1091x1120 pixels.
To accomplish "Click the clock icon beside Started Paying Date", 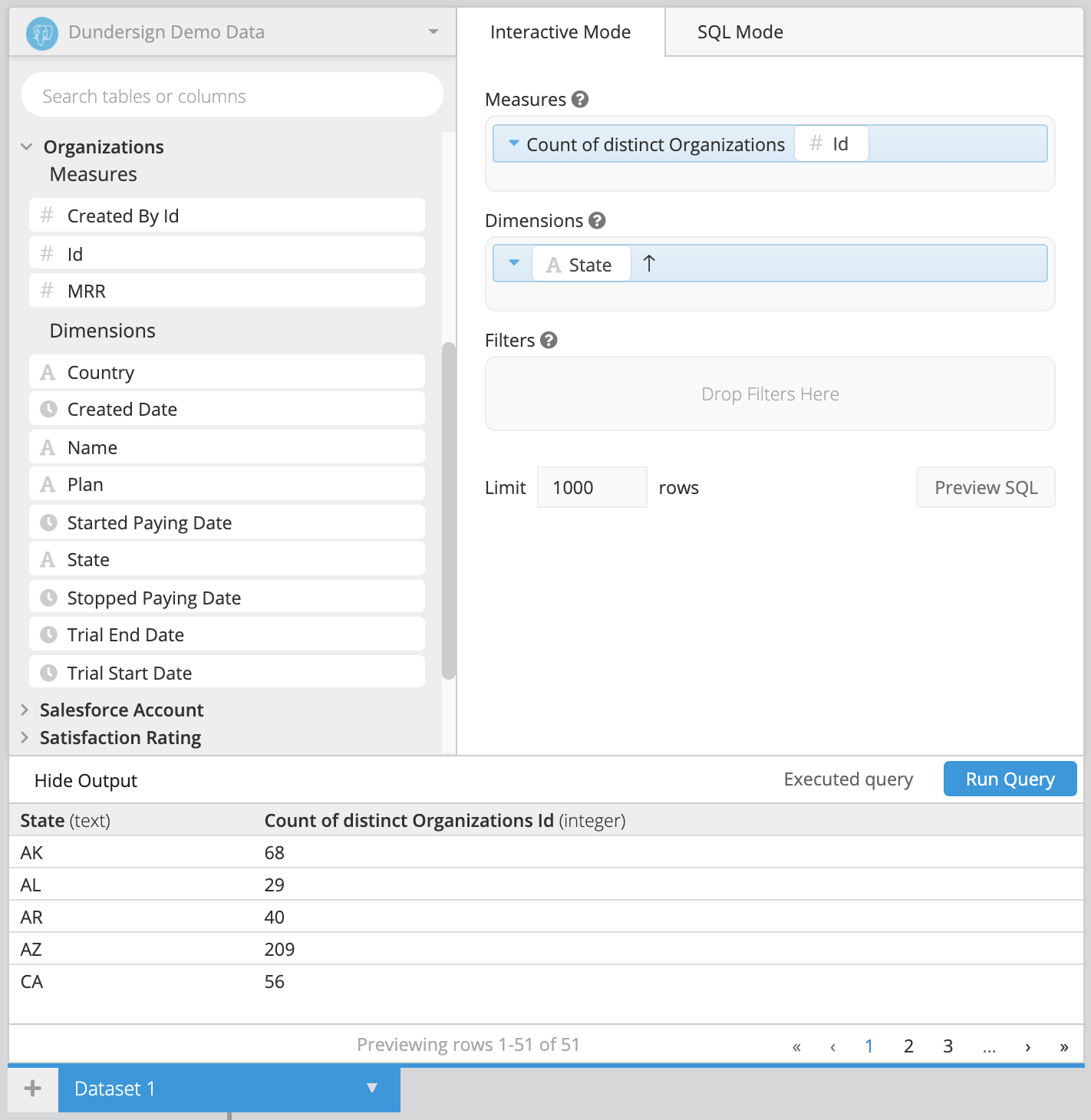I will pyautogui.click(x=48, y=522).
